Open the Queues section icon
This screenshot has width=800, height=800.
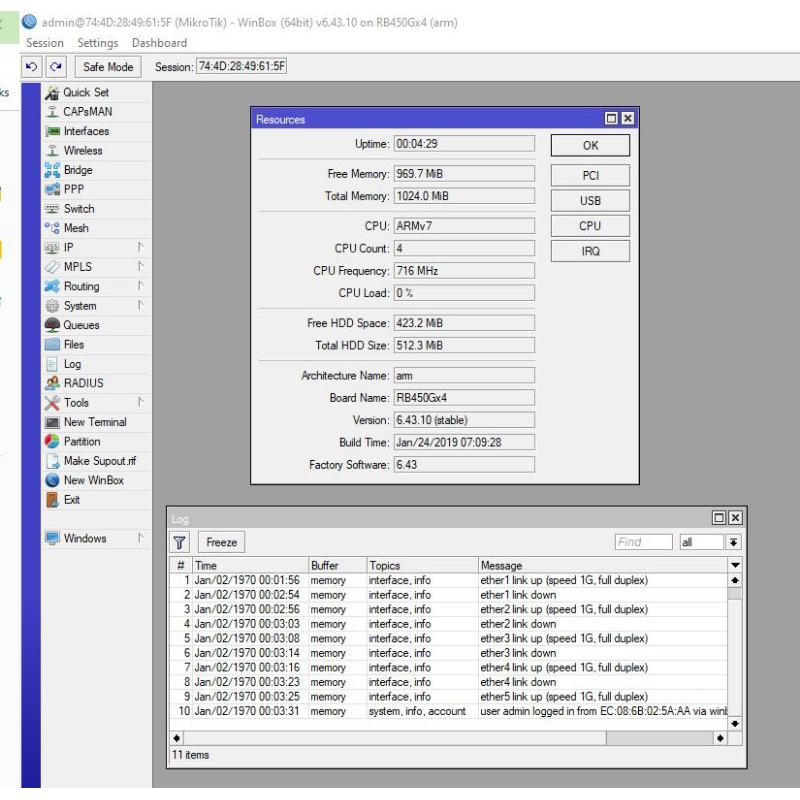(52, 325)
